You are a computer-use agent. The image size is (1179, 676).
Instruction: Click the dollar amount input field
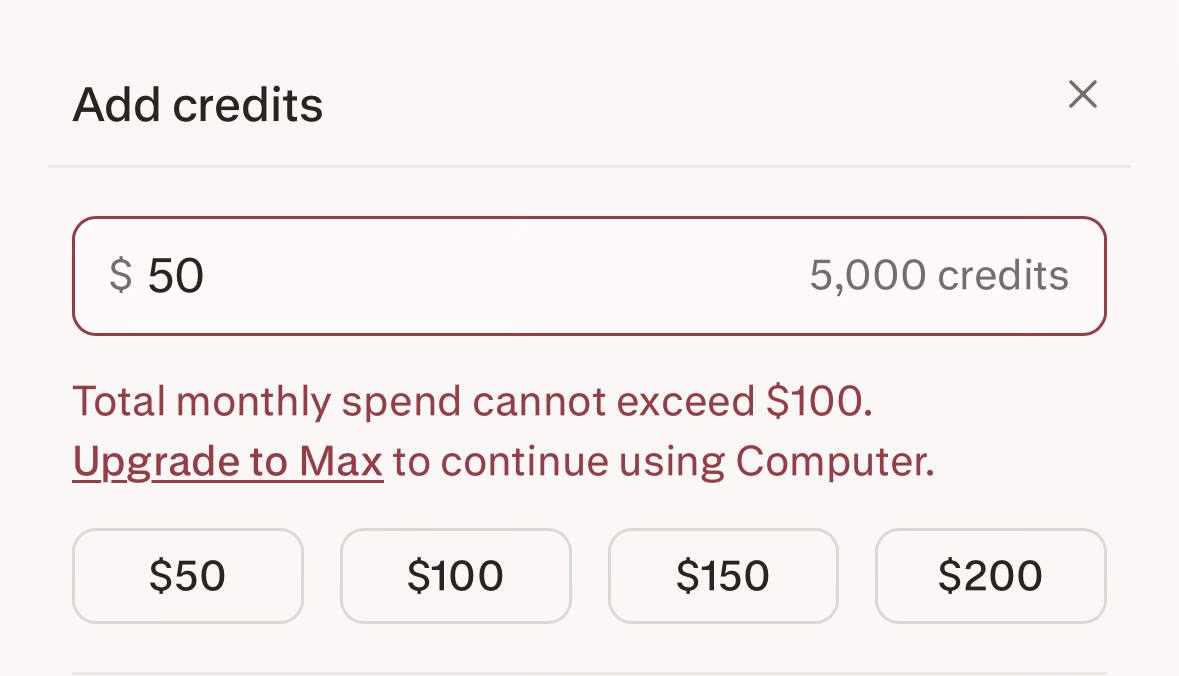tap(500, 276)
